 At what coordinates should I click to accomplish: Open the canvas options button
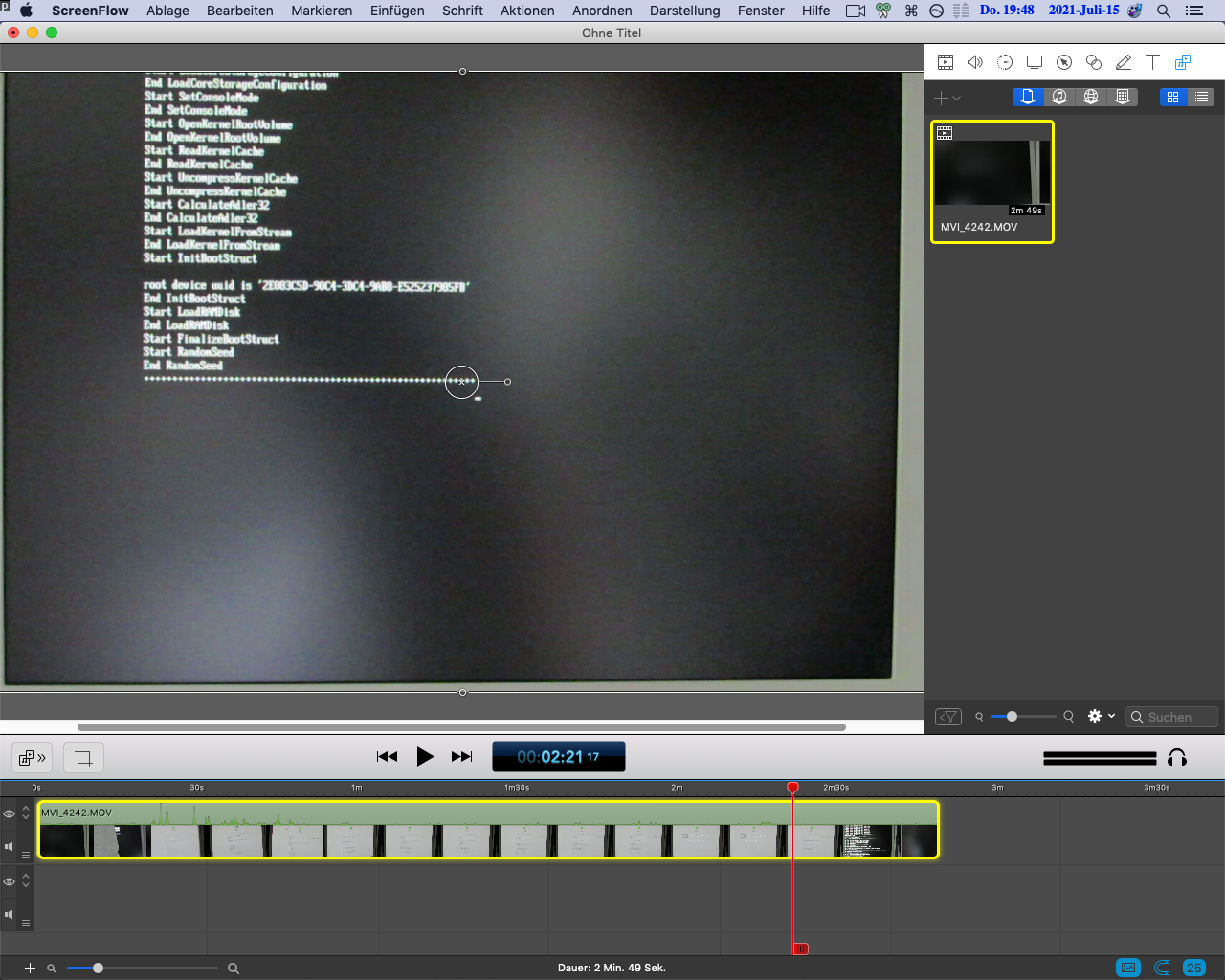click(x=33, y=758)
